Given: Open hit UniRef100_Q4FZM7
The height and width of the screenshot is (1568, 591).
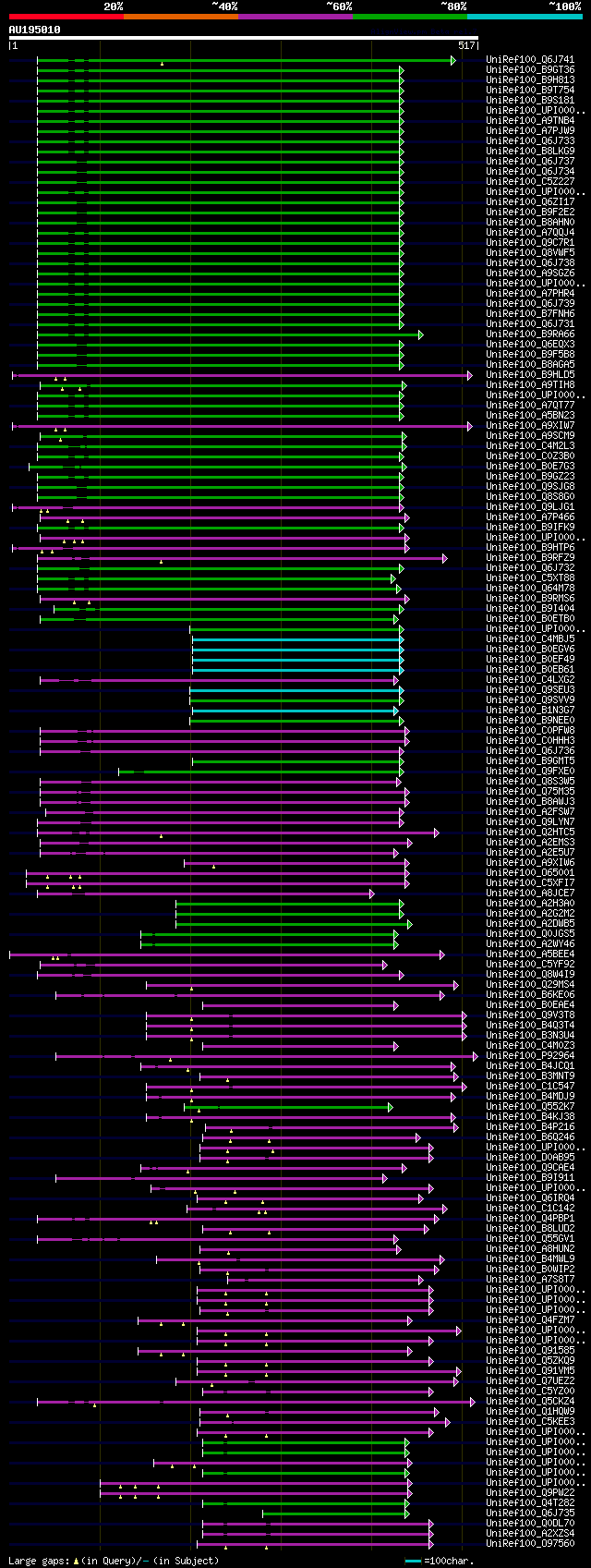Looking at the screenshot, I should tap(530, 1320).
